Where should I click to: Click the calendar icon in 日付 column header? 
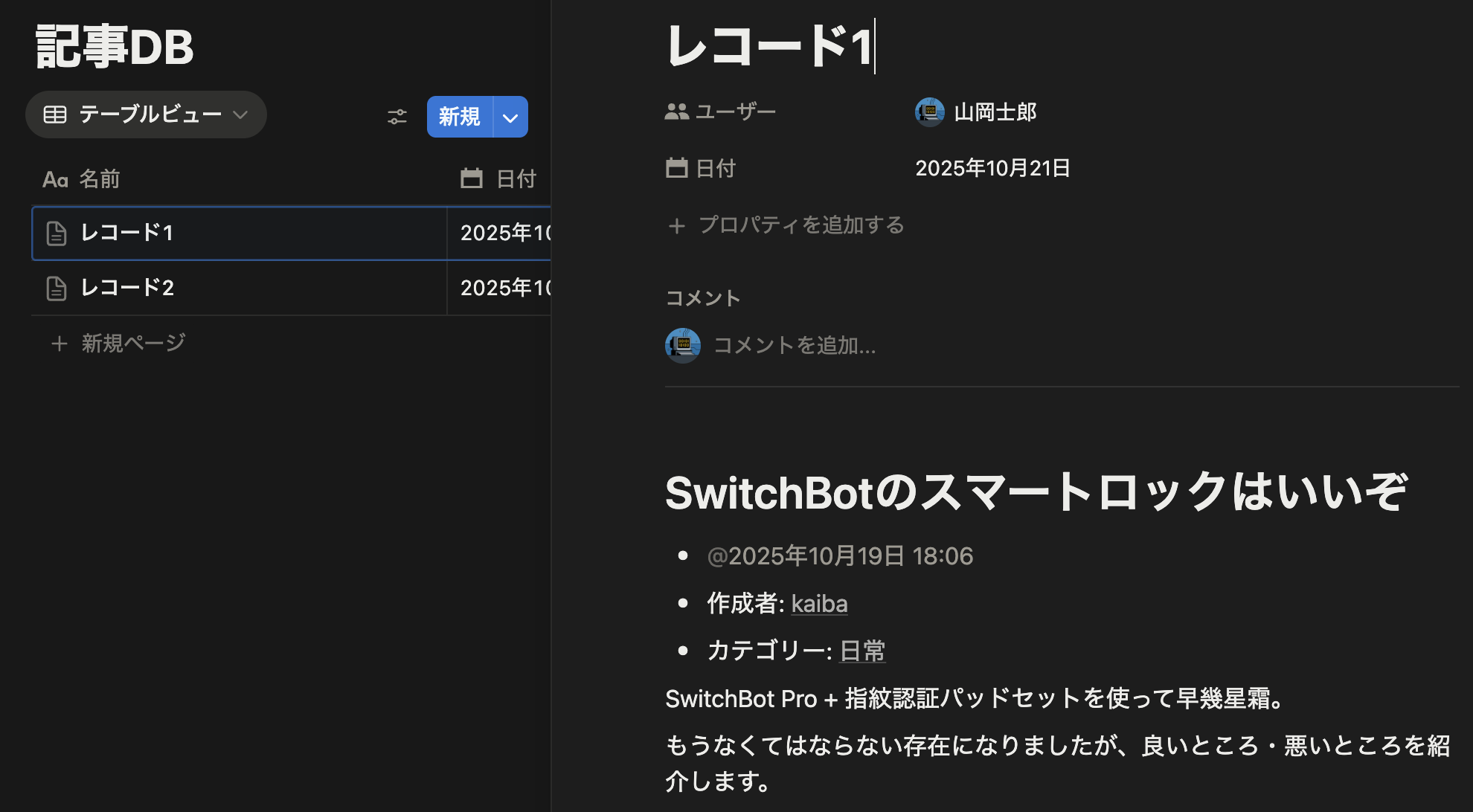[472, 178]
